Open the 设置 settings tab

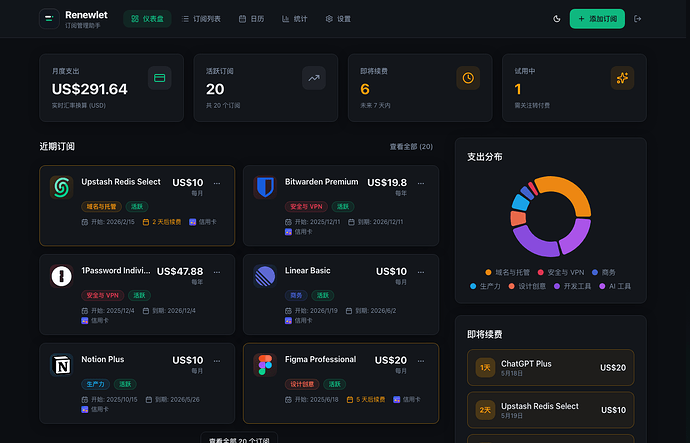(338, 19)
